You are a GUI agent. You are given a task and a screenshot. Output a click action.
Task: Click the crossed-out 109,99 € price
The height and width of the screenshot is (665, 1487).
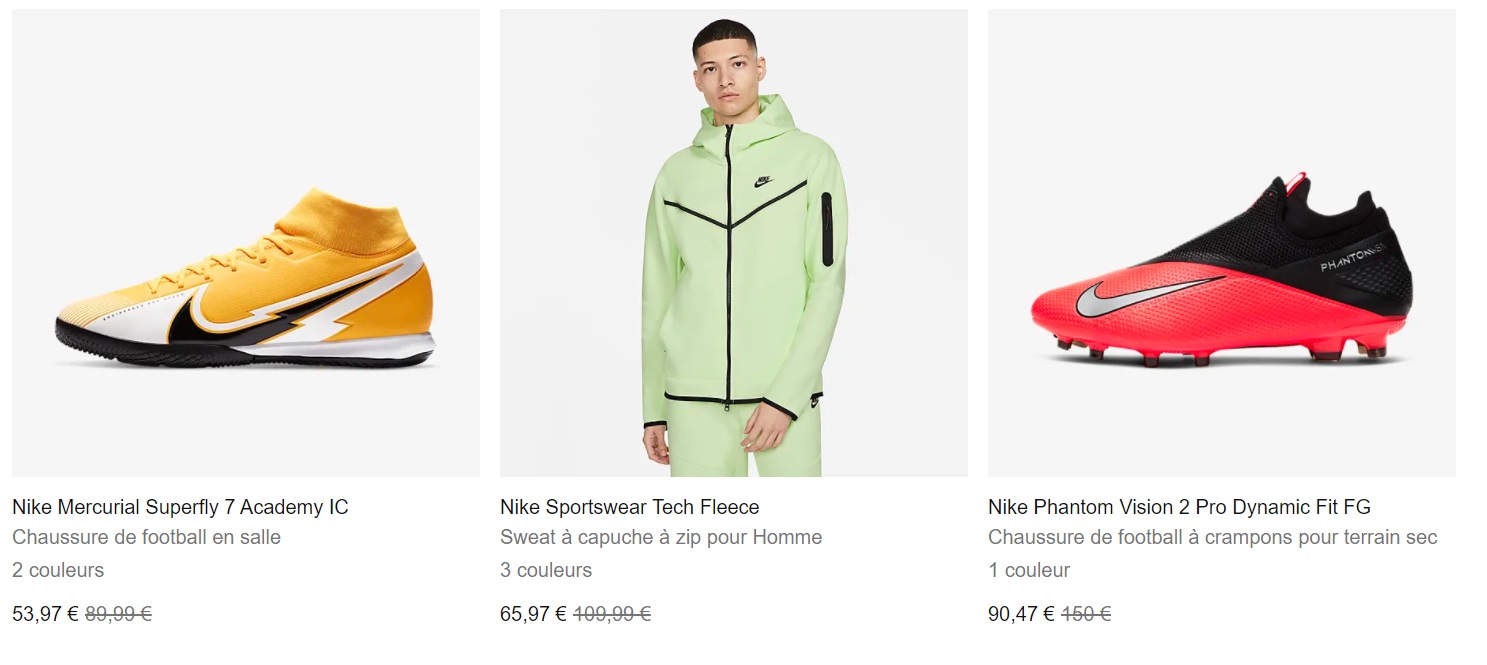[x=611, y=614]
